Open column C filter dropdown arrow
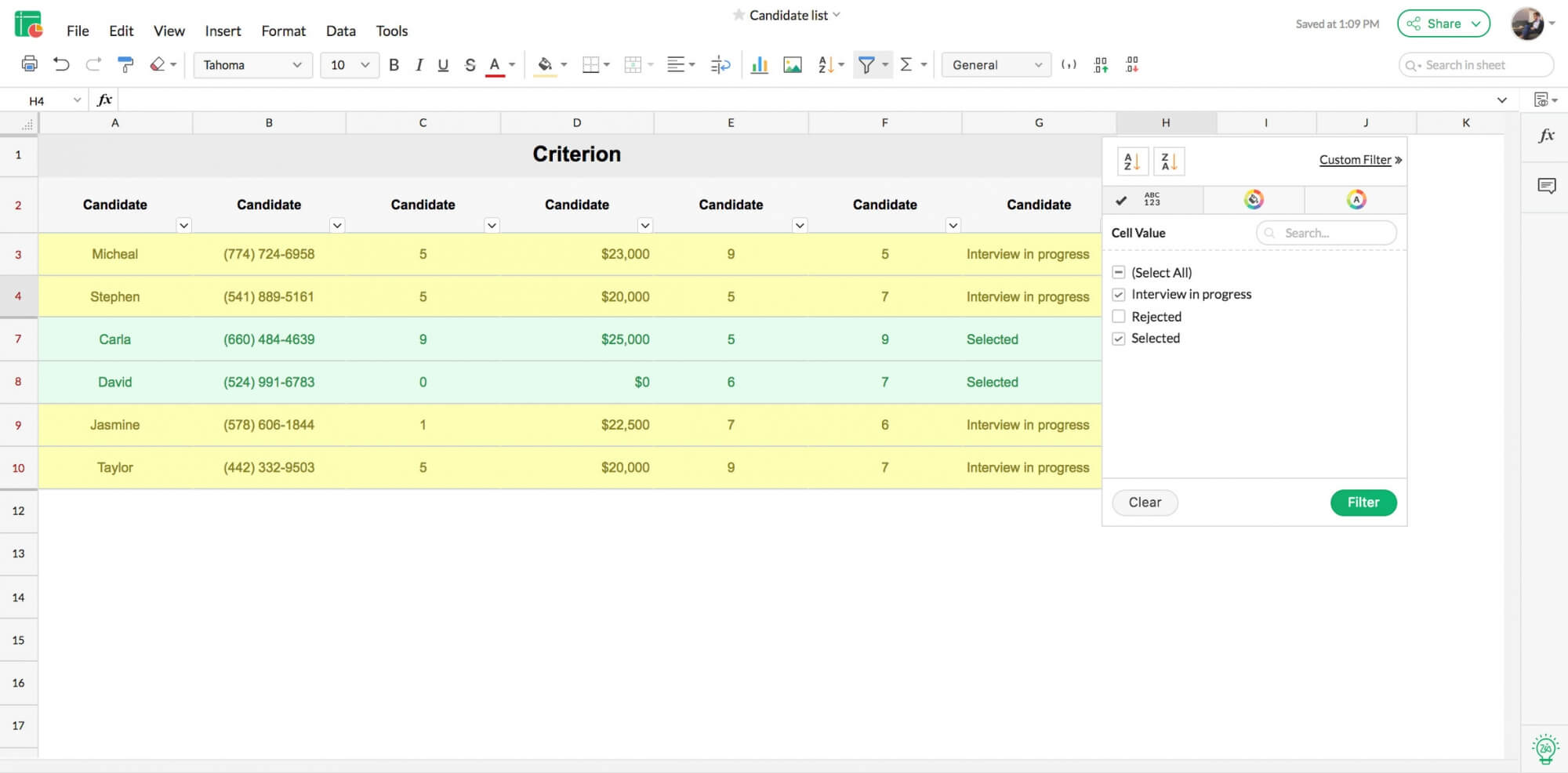The height and width of the screenshot is (773, 1568). [492, 226]
